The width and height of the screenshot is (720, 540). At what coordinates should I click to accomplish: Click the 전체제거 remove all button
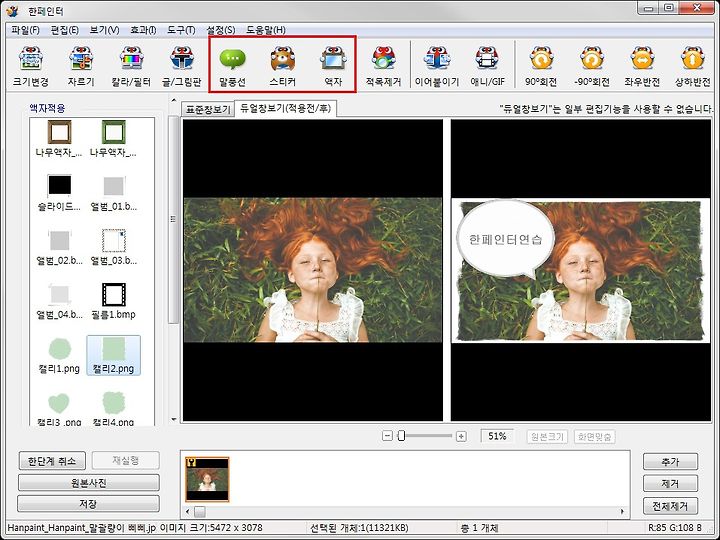point(670,506)
